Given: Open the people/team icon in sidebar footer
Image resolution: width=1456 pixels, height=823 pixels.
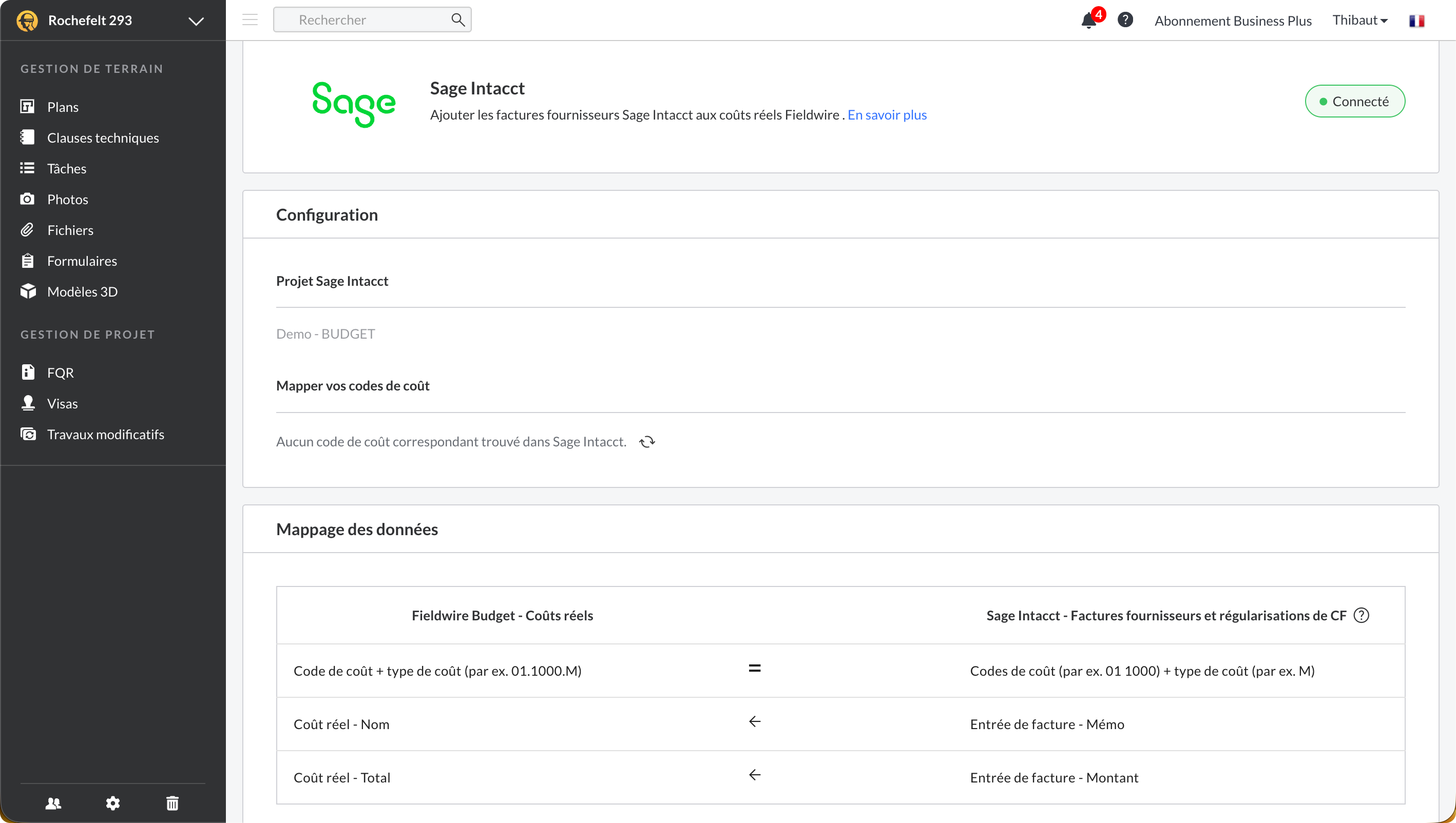Looking at the screenshot, I should pos(53,803).
